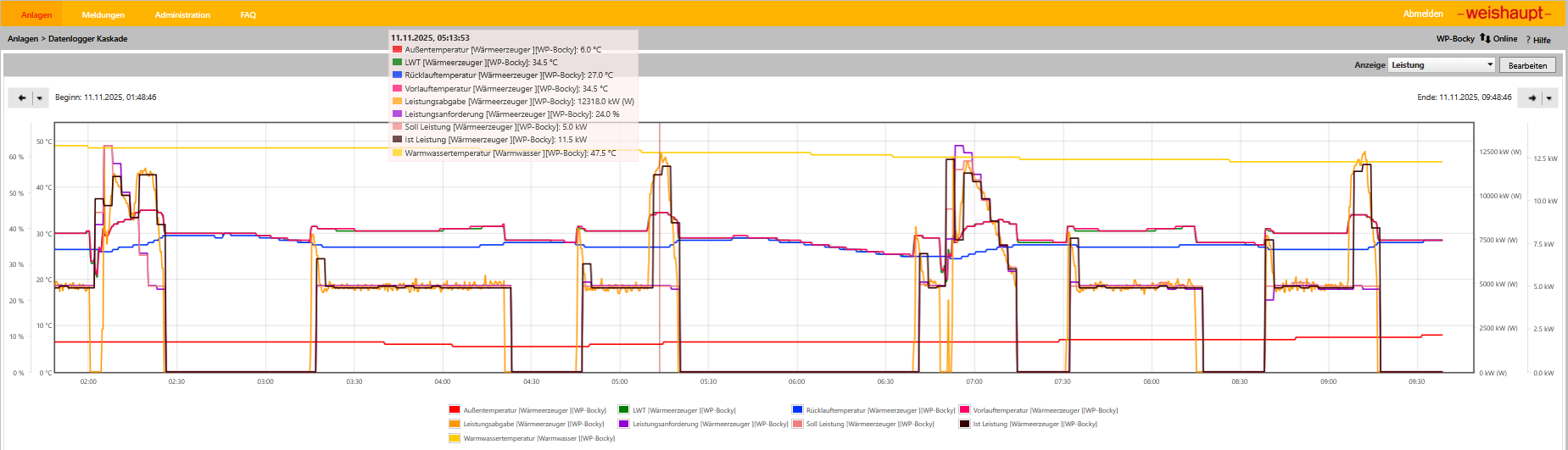Viewport: 1568px width, 450px height.
Task: Expand dropdown arrow next to back button
Action: click(40, 98)
